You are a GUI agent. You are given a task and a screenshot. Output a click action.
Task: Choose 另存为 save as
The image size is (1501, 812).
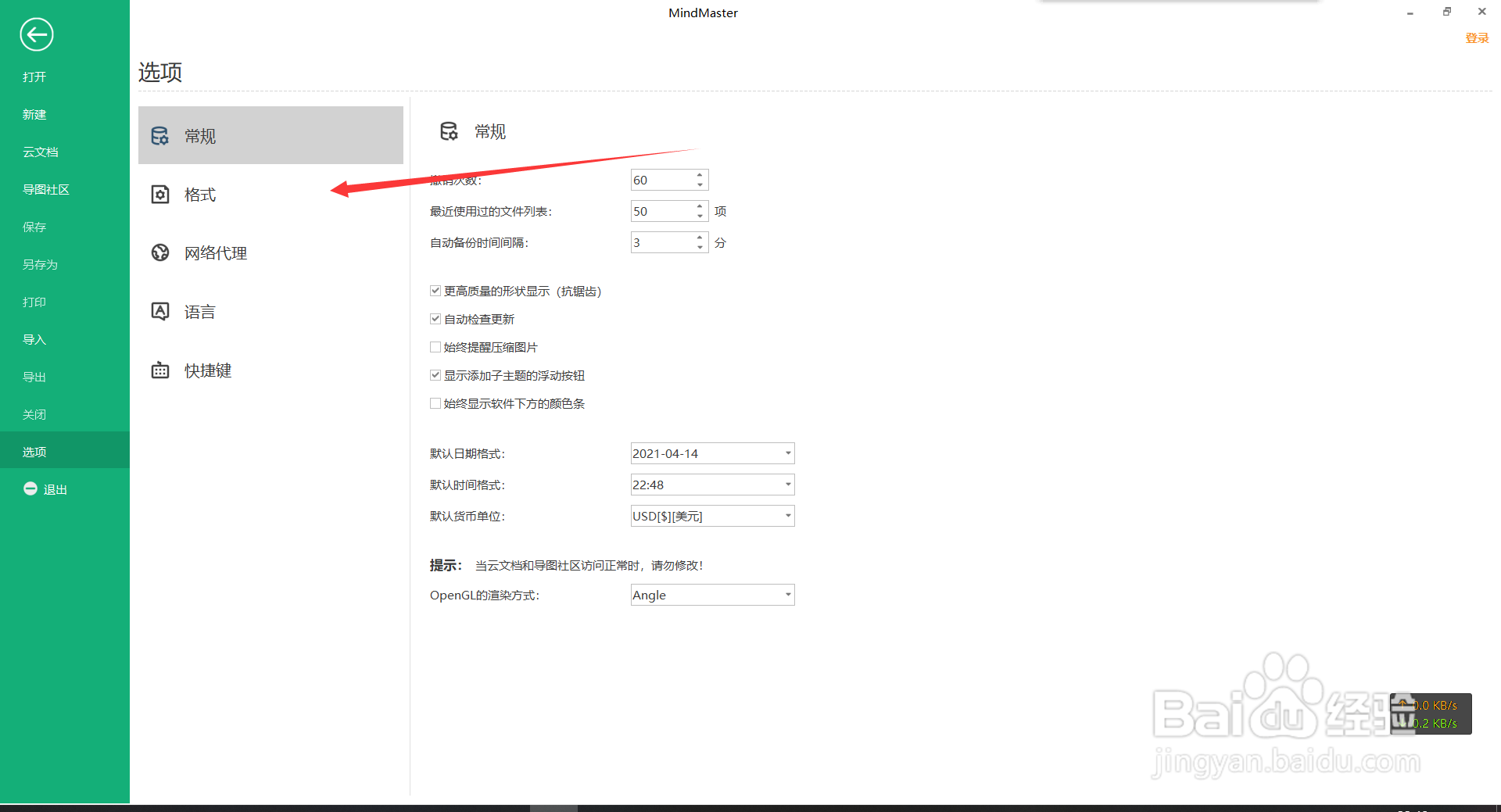point(40,264)
